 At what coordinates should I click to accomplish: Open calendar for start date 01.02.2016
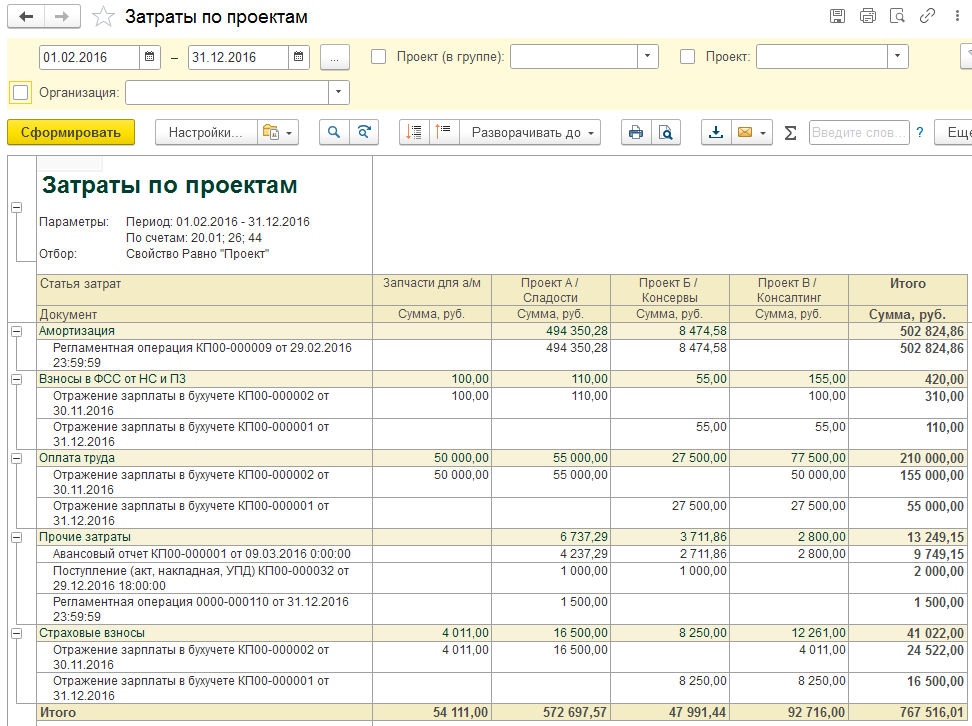[149, 57]
